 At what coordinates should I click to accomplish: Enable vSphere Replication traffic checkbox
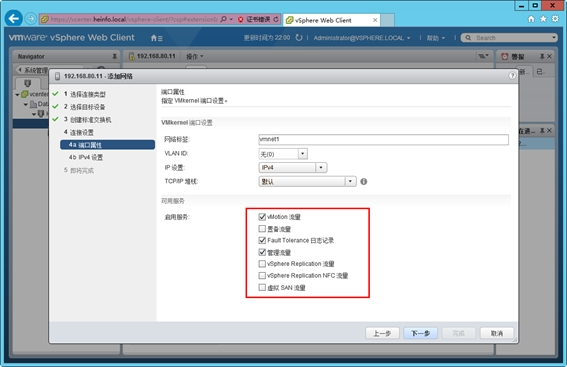click(262, 264)
